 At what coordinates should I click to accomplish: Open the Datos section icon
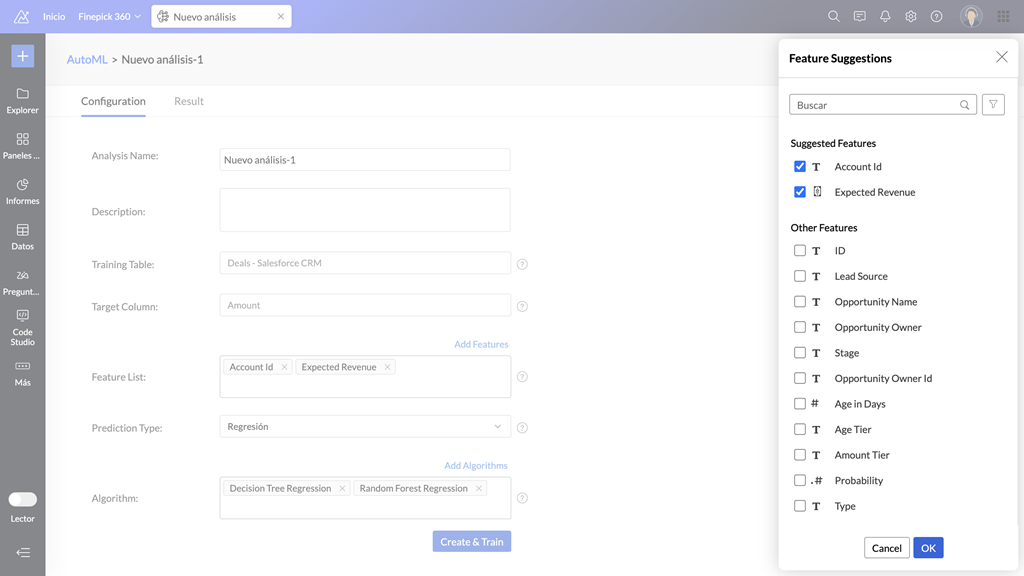22,236
